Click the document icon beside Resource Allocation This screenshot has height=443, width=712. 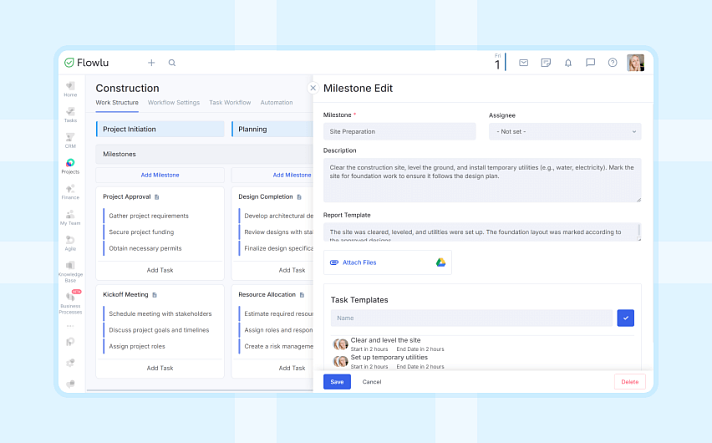pyautogui.click(x=302, y=295)
